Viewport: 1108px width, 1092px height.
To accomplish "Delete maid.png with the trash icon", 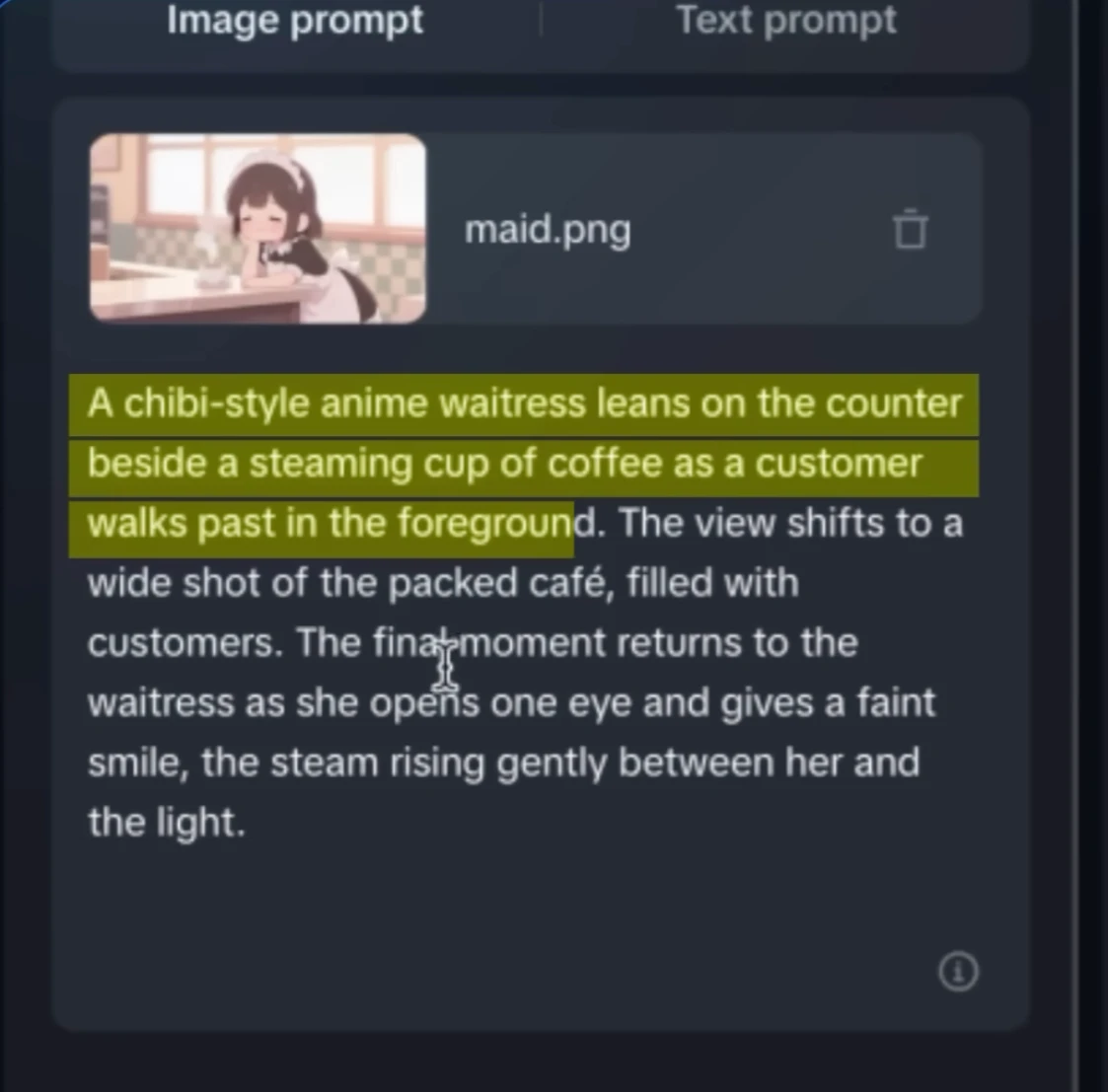I will coord(910,229).
